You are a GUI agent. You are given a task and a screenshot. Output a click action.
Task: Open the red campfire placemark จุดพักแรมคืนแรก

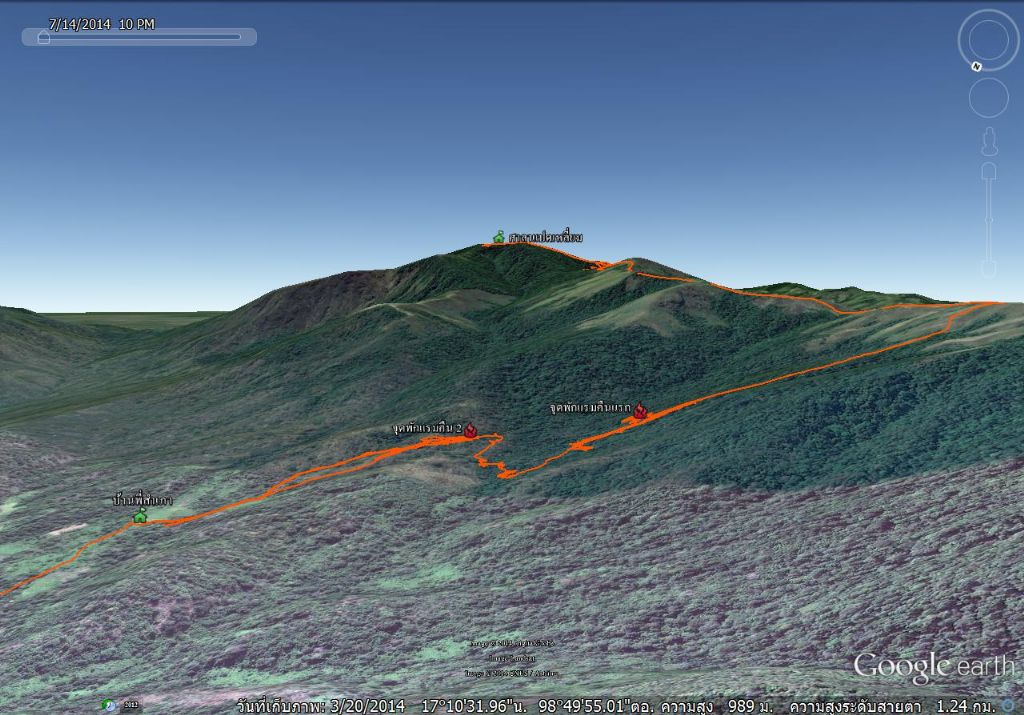tap(640, 410)
